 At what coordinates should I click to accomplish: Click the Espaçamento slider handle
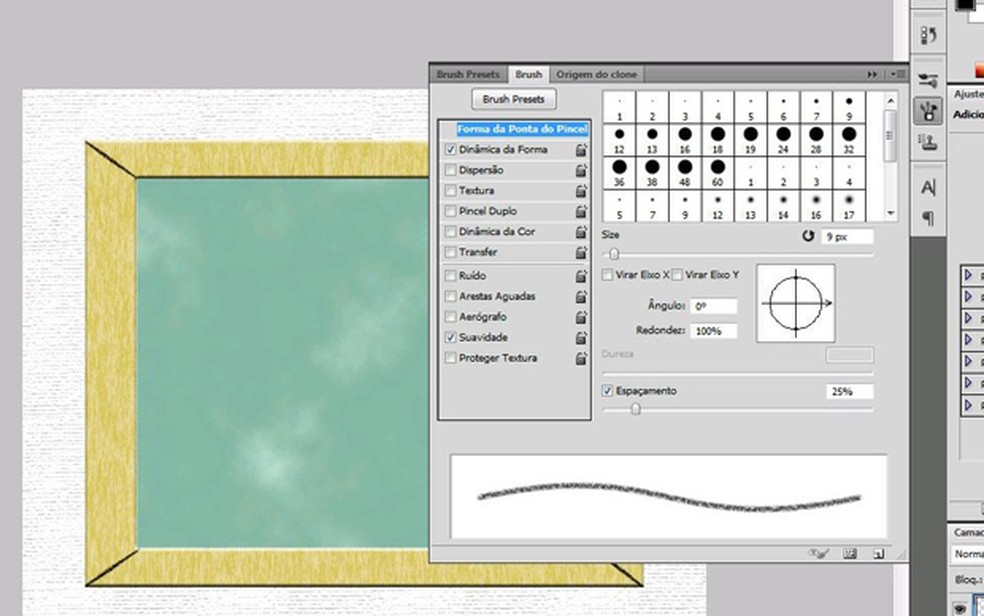pos(636,409)
